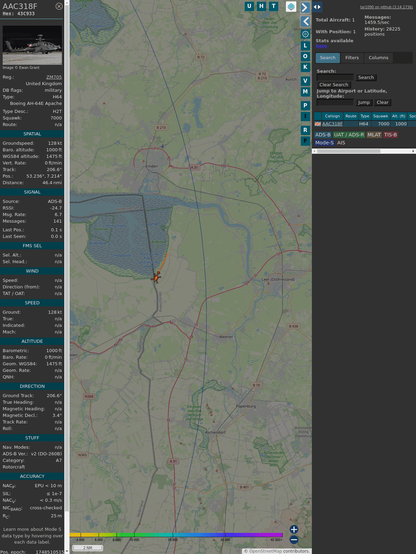Screen dimensions: 416x554
Task: Open the settings gear icon
Action: 305,34
